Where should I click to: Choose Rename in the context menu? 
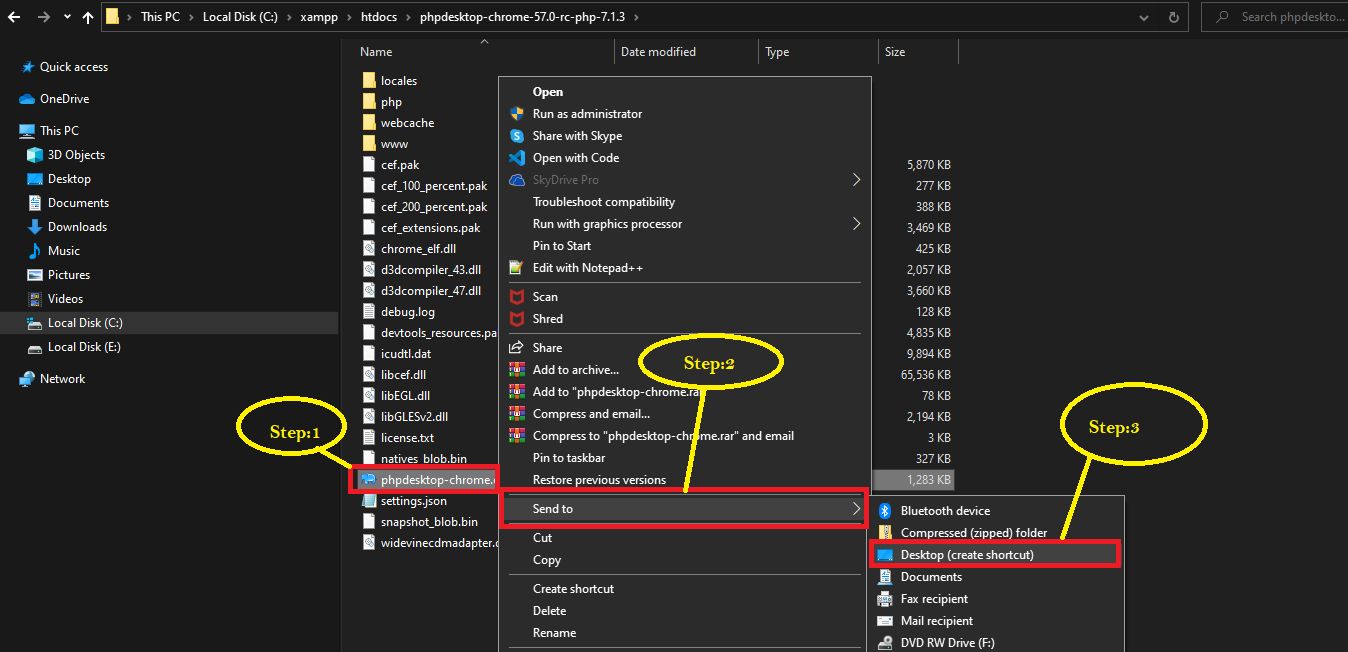coord(554,633)
